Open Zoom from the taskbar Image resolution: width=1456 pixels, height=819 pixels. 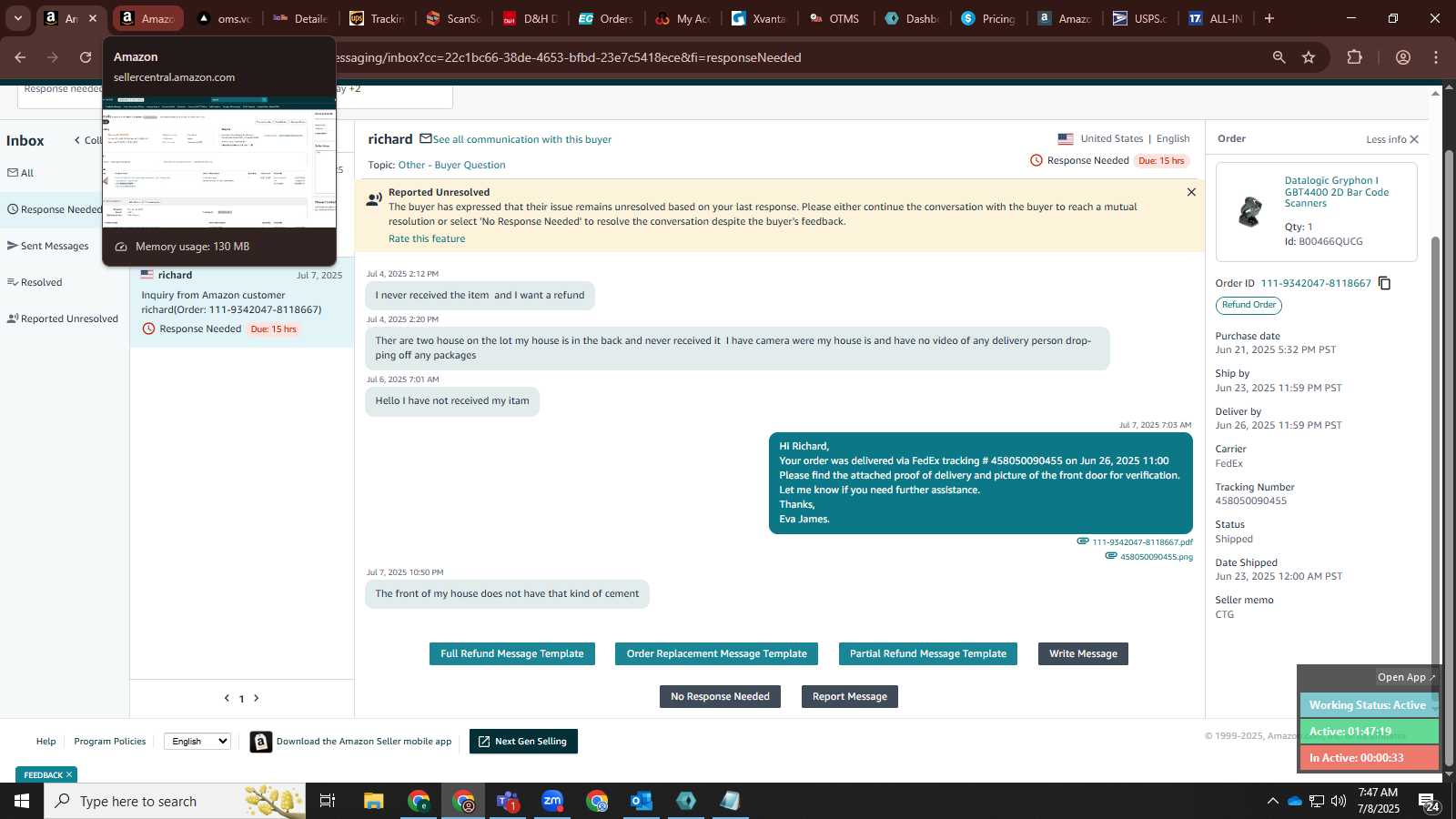[552, 801]
